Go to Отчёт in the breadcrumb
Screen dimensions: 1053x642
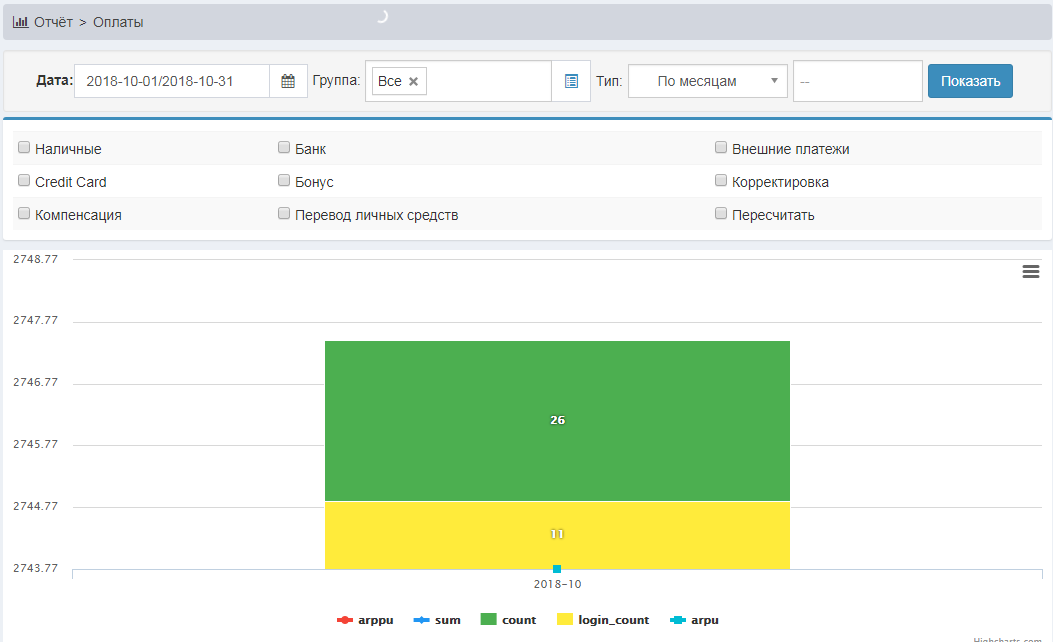[x=53, y=22]
